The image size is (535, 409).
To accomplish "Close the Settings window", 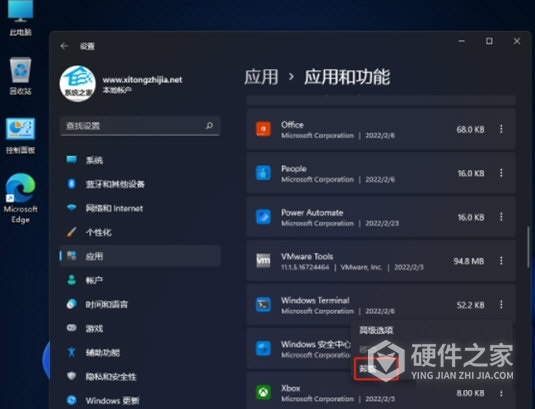I will pos(517,41).
